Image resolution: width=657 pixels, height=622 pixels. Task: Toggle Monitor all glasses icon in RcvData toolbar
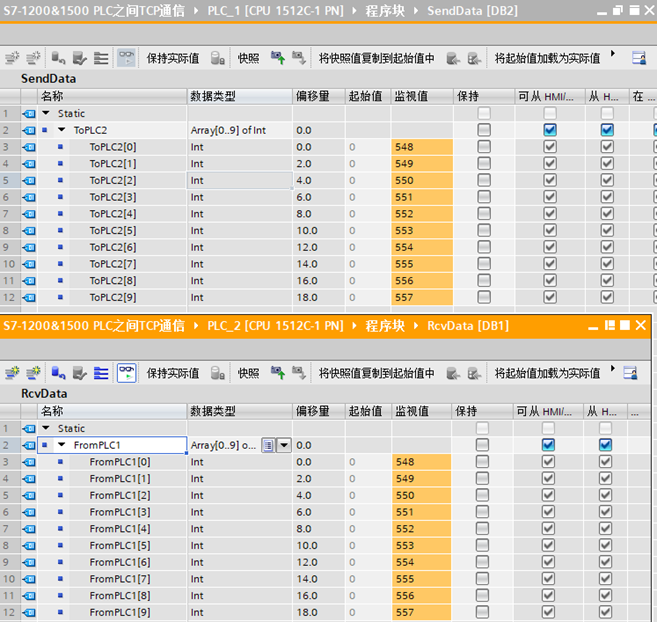coord(127,373)
